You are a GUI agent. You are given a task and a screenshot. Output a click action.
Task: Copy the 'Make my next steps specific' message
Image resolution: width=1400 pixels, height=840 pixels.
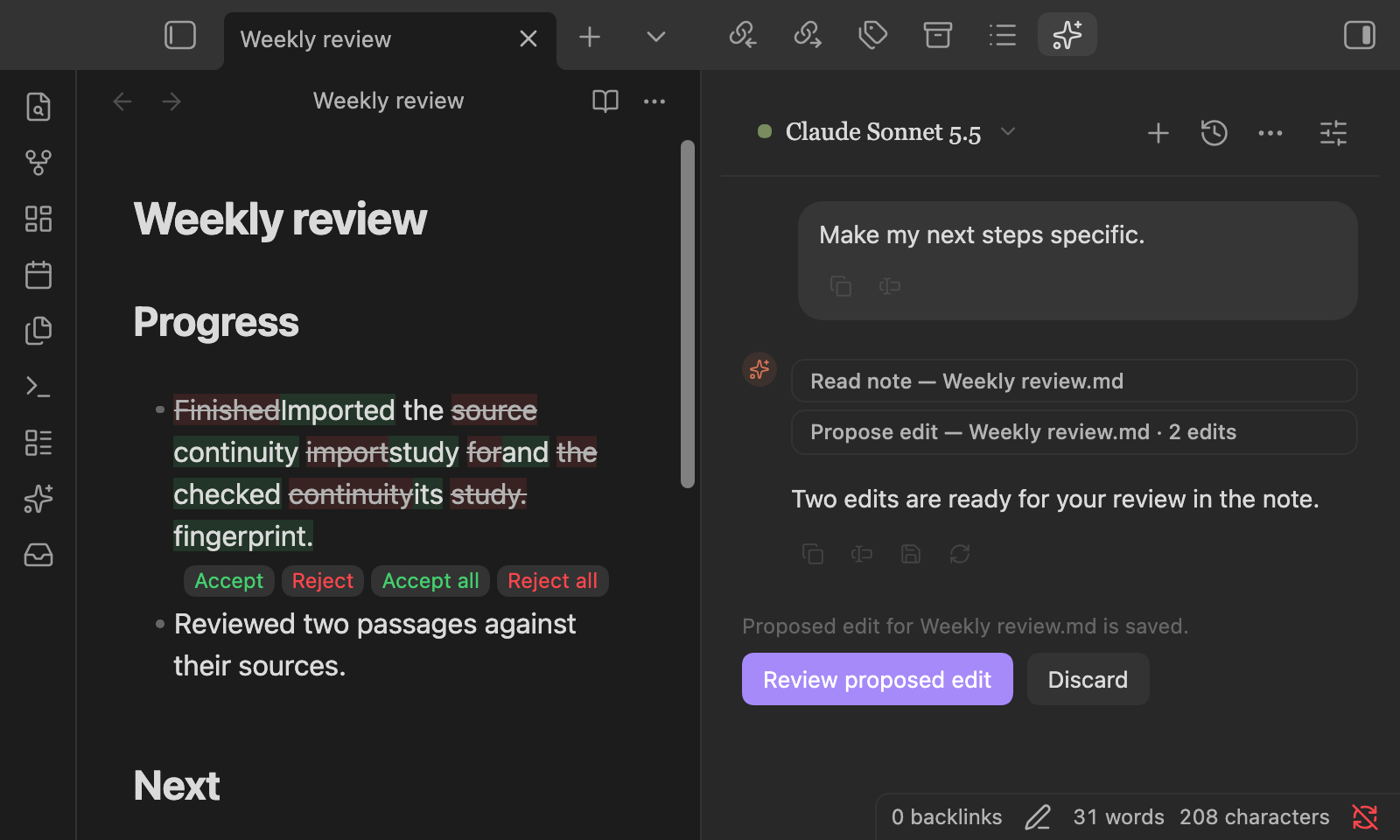[841, 286]
